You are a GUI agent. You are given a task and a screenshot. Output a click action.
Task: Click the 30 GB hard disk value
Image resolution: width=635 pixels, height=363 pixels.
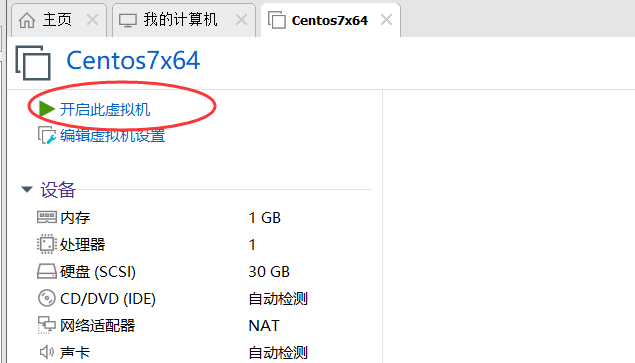click(269, 271)
